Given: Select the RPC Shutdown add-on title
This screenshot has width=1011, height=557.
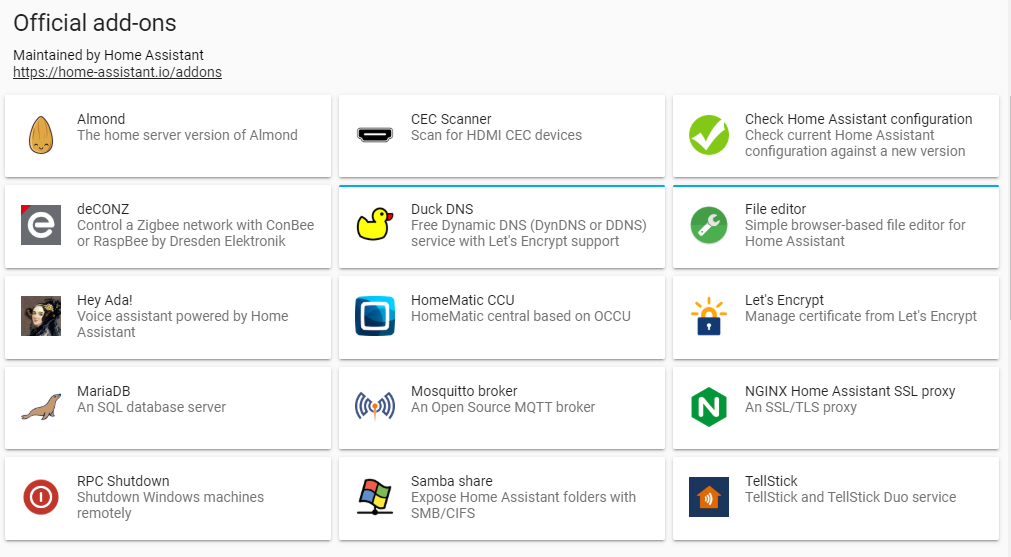Looking at the screenshot, I should (123, 482).
